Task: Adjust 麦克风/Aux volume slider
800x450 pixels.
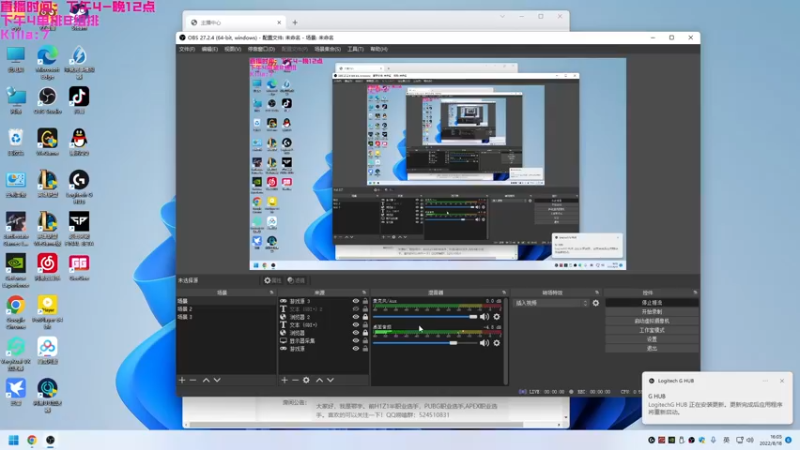Action: pyautogui.click(x=426, y=317)
